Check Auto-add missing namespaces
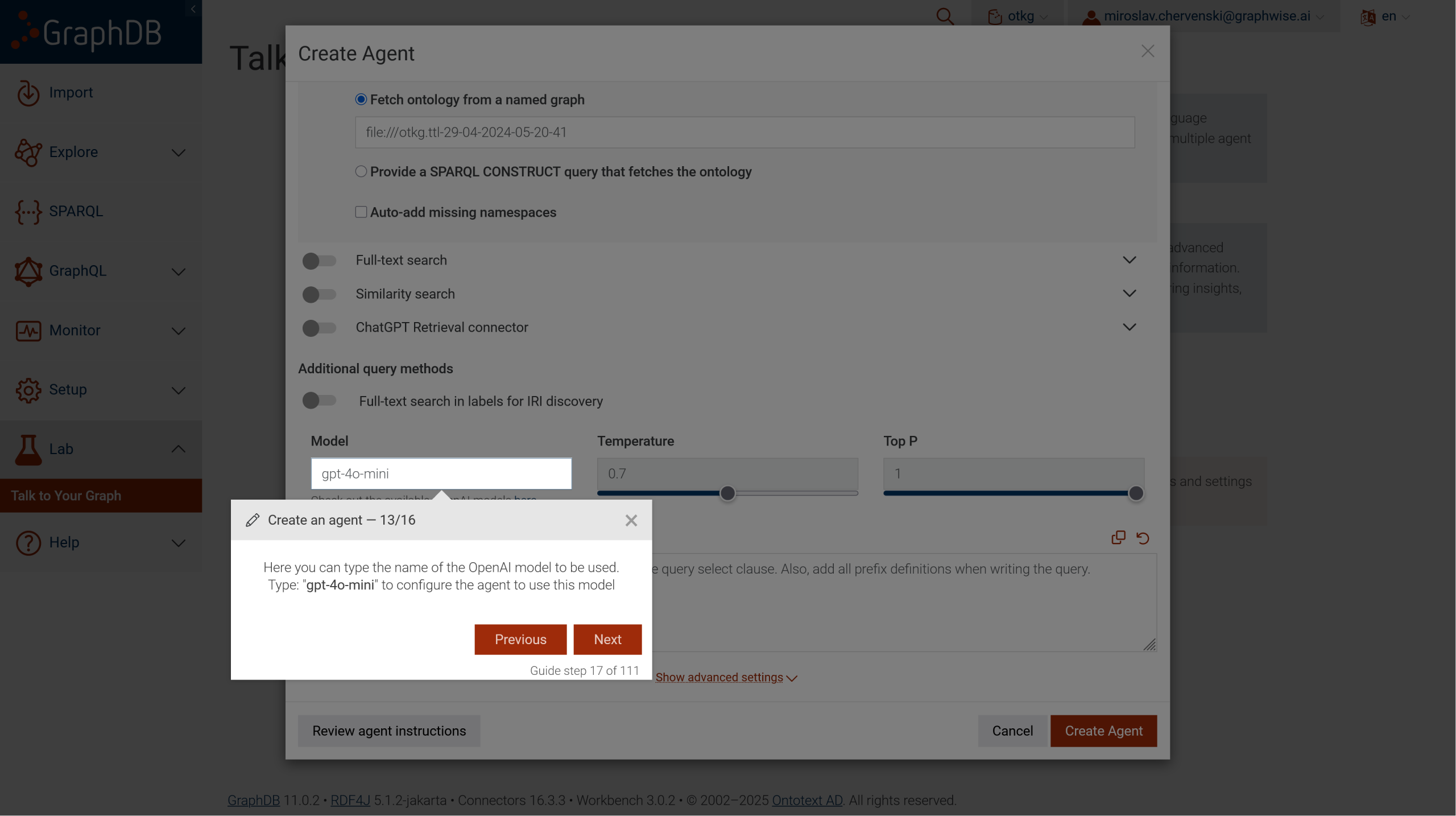This screenshot has width=1456, height=816. [x=361, y=212]
